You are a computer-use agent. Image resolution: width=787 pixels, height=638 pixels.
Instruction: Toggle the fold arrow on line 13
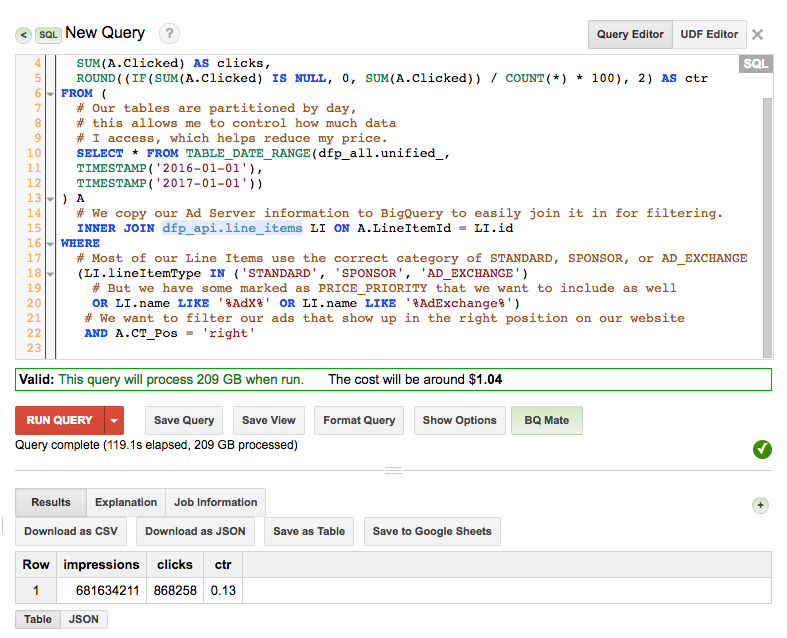pyautogui.click(x=50, y=199)
